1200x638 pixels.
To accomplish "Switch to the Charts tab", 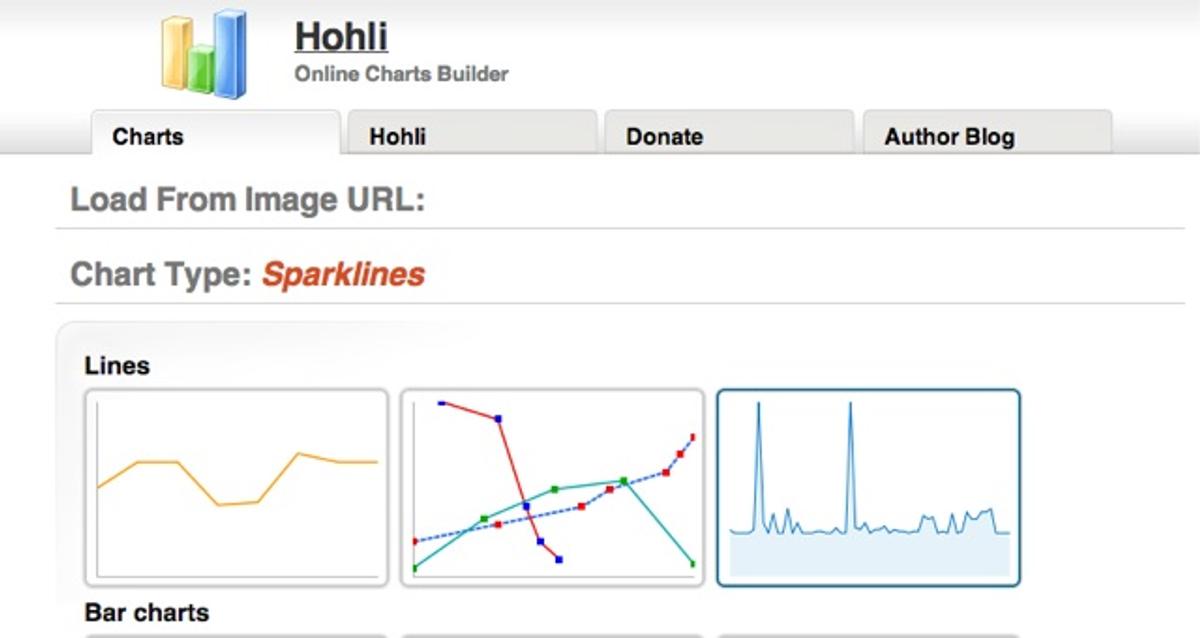I will pyautogui.click(x=148, y=137).
